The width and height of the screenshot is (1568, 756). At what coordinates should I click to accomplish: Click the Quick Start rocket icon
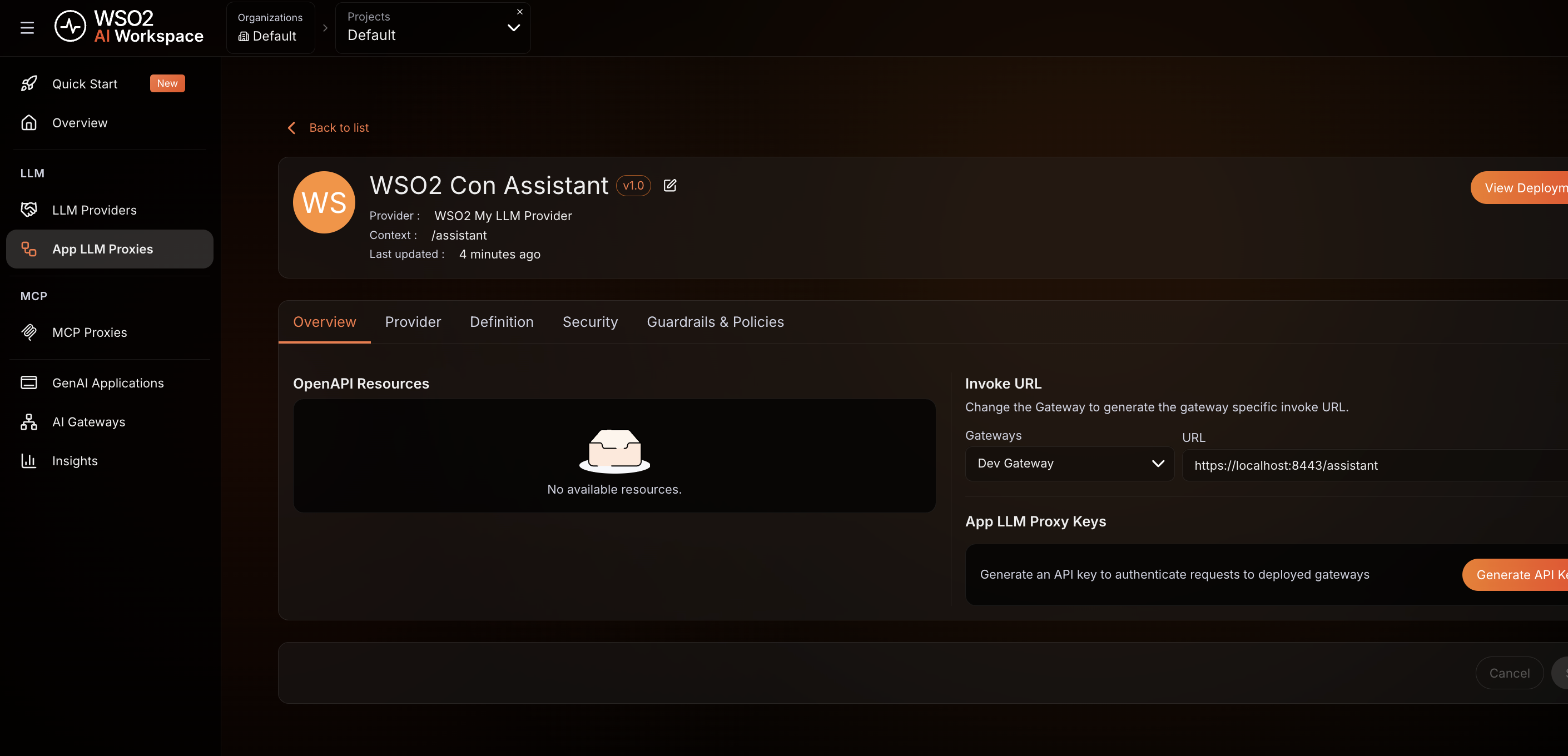[x=28, y=84]
